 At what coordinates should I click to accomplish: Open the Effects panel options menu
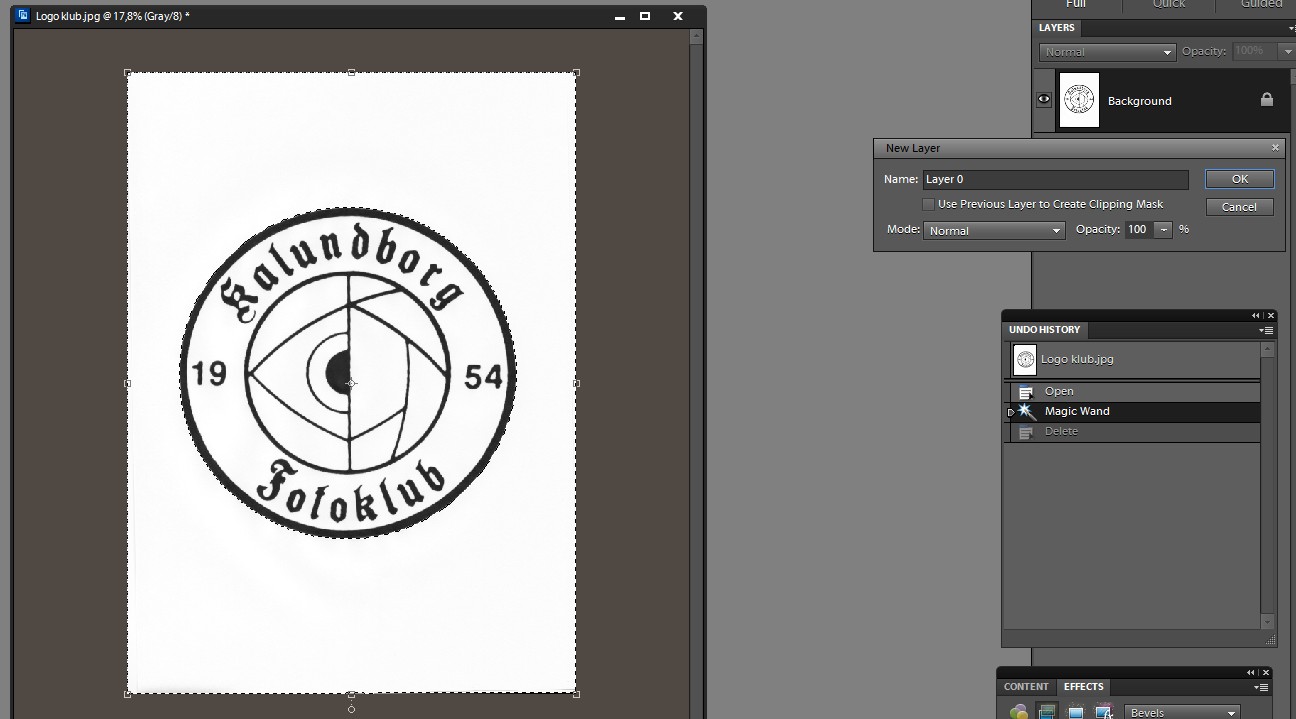(x=1261, y=687)
